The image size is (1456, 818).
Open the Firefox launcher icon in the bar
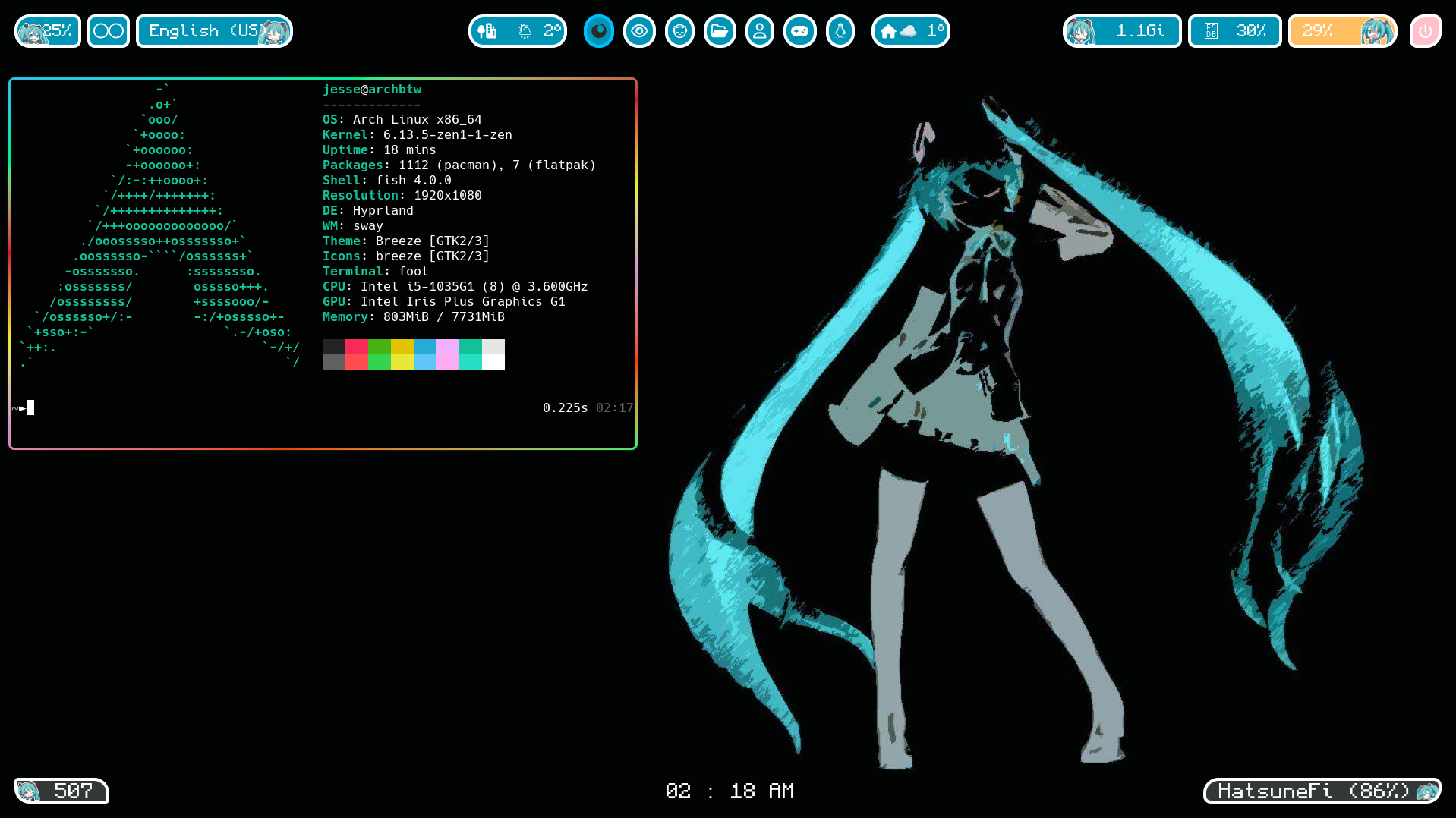click(599, 31)
